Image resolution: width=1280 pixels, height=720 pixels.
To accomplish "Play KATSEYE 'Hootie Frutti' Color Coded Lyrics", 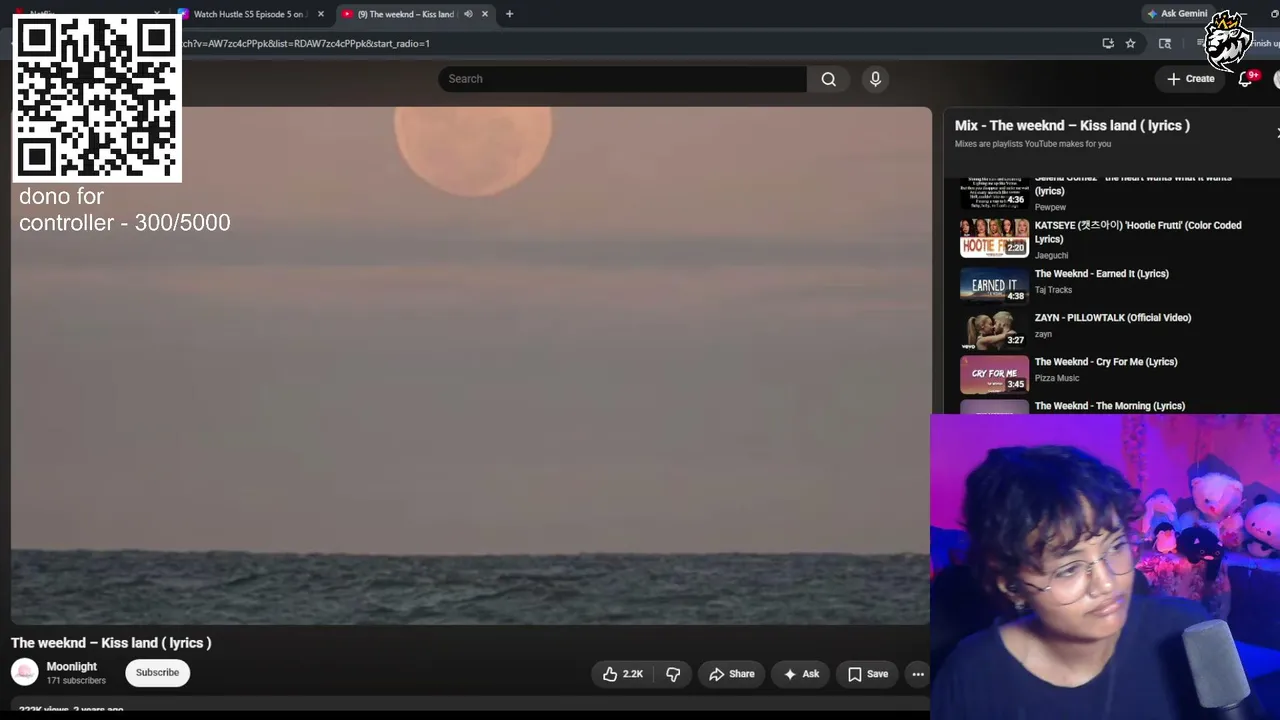I will point(1138,232).
